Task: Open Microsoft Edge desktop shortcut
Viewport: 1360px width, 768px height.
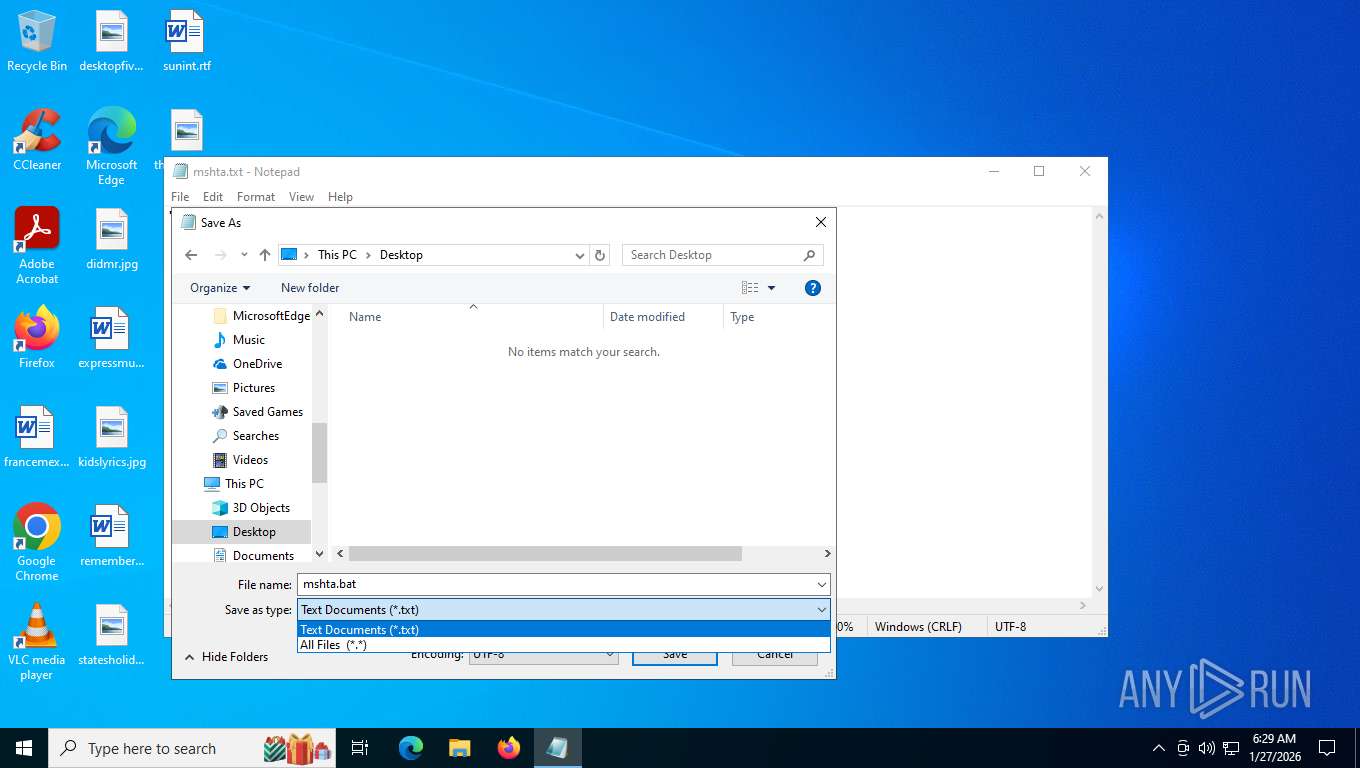Action: [x=111, y=147]
